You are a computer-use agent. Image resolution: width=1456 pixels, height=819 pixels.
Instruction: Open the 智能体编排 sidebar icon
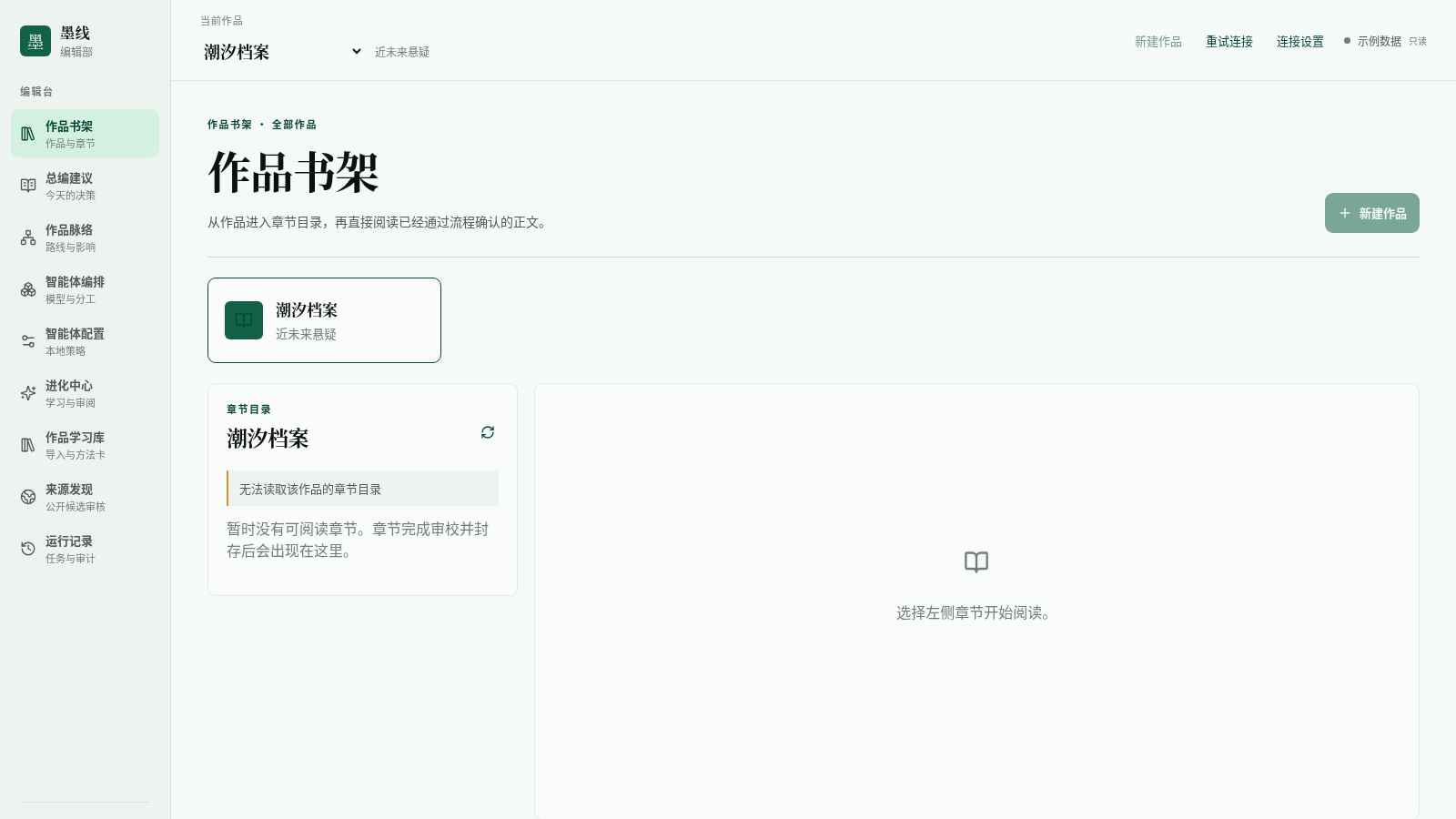[x=28, y=289]
